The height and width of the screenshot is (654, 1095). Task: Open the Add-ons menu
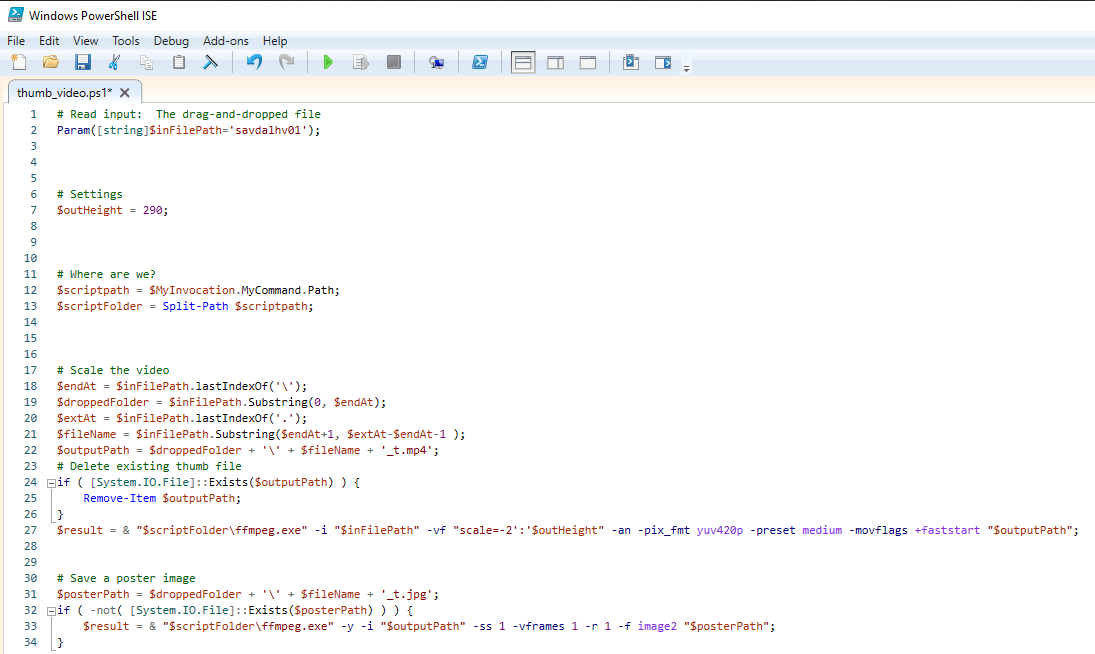tap(224, 41)
